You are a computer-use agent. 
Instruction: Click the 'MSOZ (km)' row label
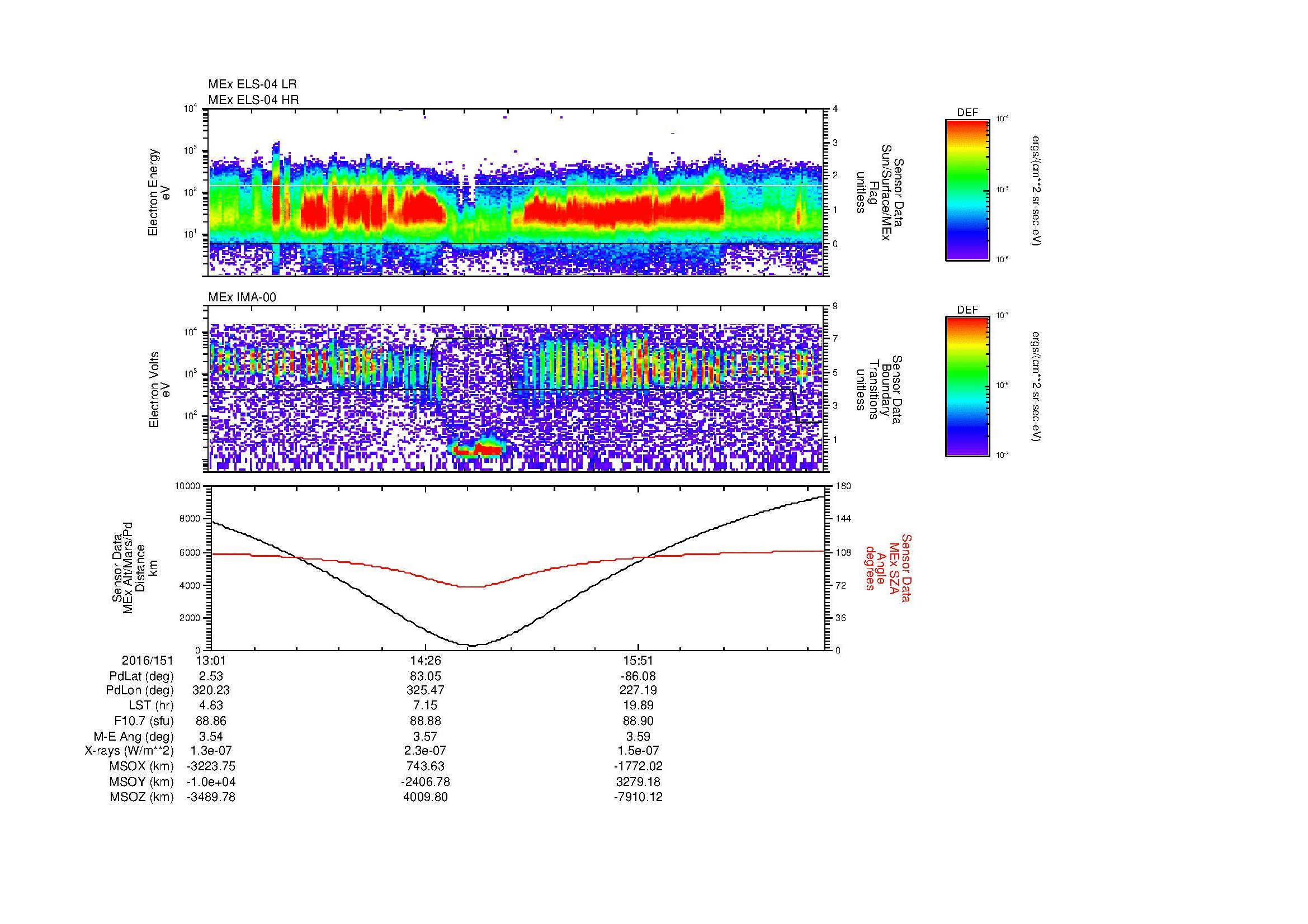pos(141,797)
